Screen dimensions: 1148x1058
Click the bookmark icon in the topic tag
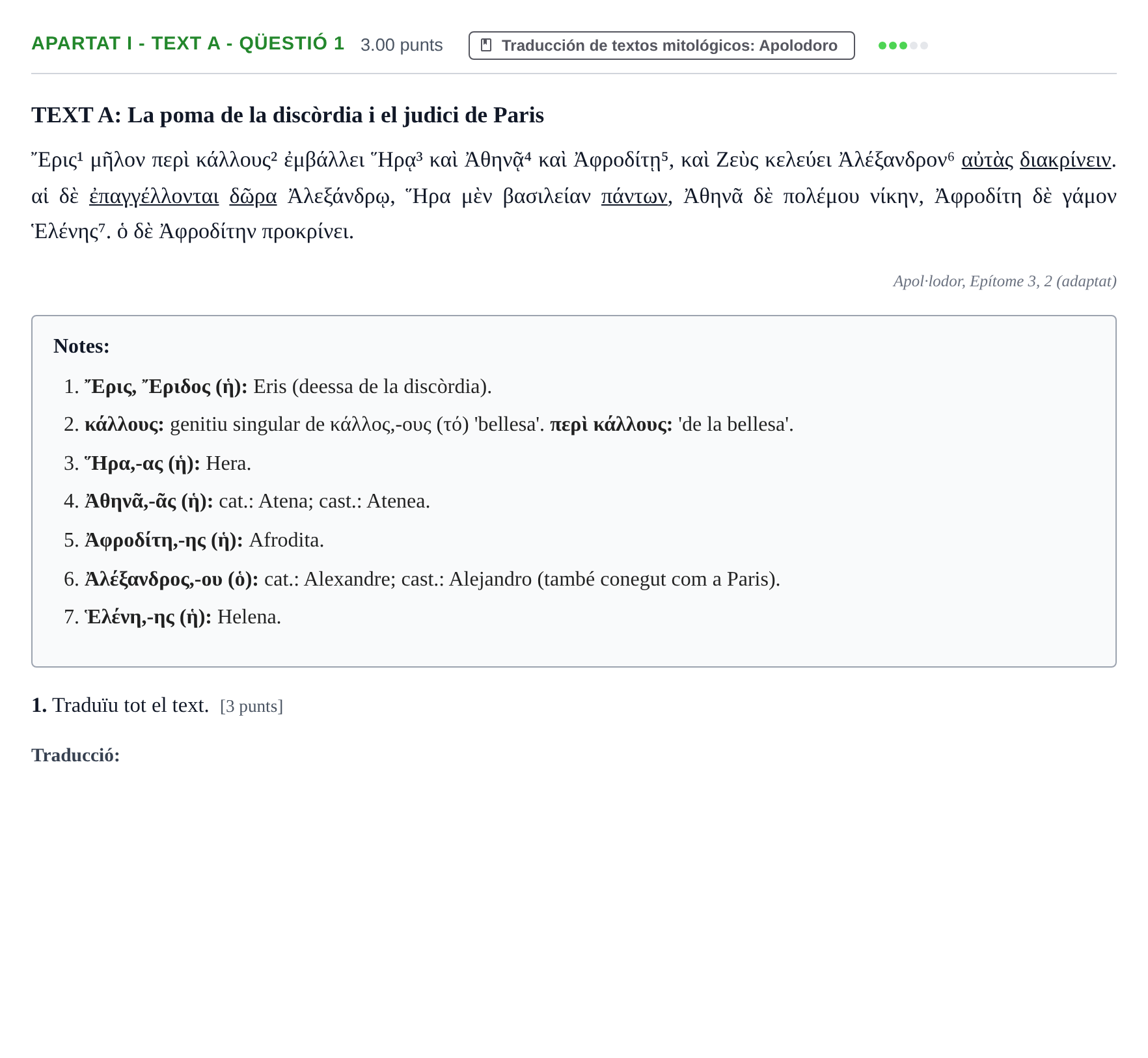click(x=485, y=45)
